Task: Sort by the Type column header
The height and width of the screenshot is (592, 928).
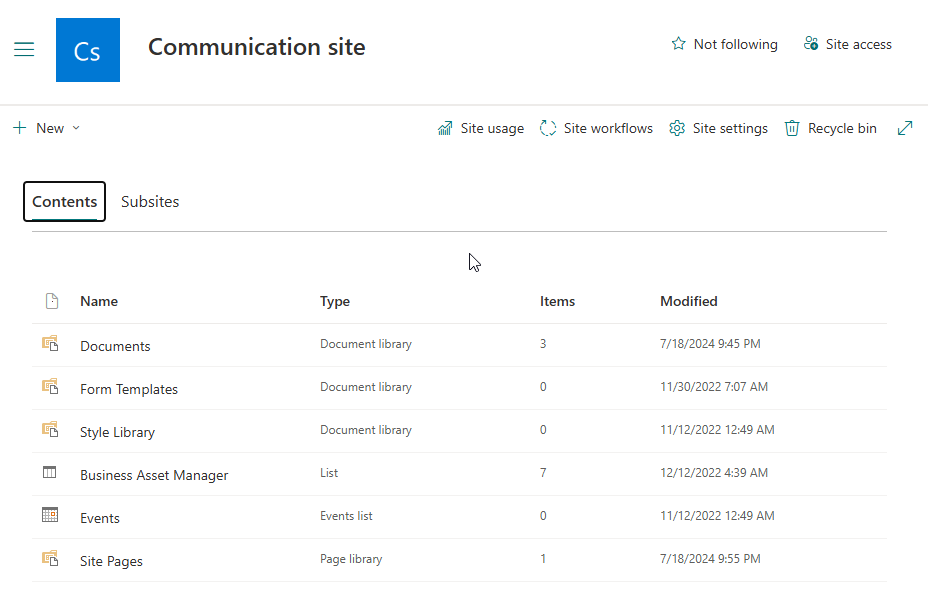Action: [x=335, y=302]
